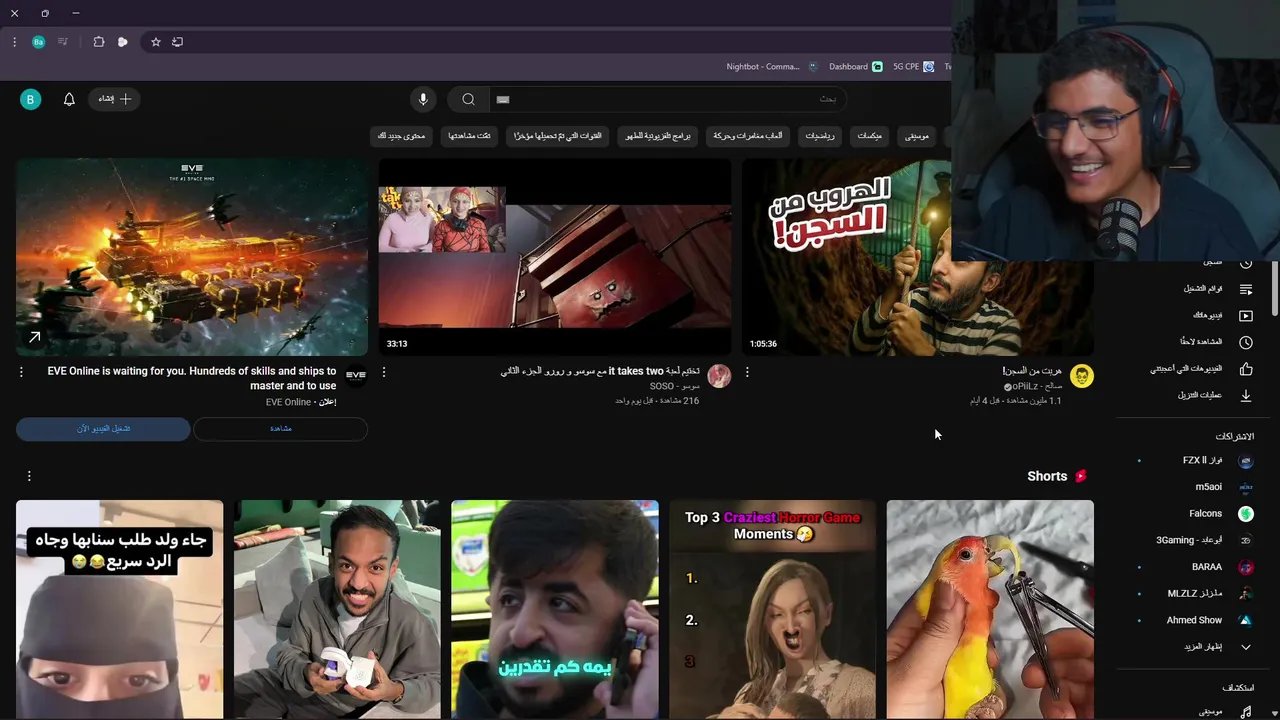The width and height of the screenshot is (1280, 720).
Task: Click install/share icon in address bar
Action: [x=178, y=42]
